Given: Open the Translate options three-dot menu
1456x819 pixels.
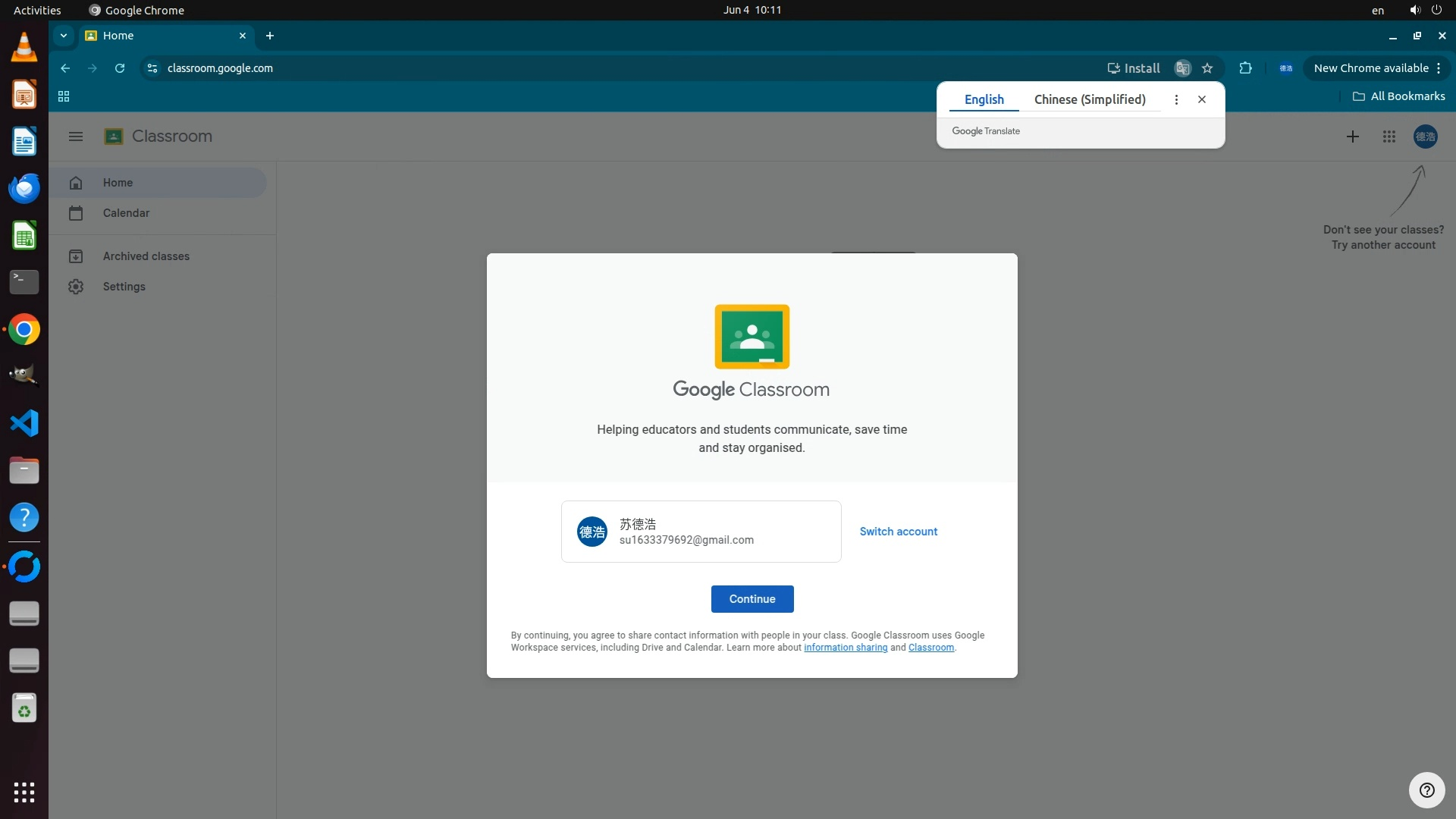Looking at the screenshot, I should [x=1176, y=99].
